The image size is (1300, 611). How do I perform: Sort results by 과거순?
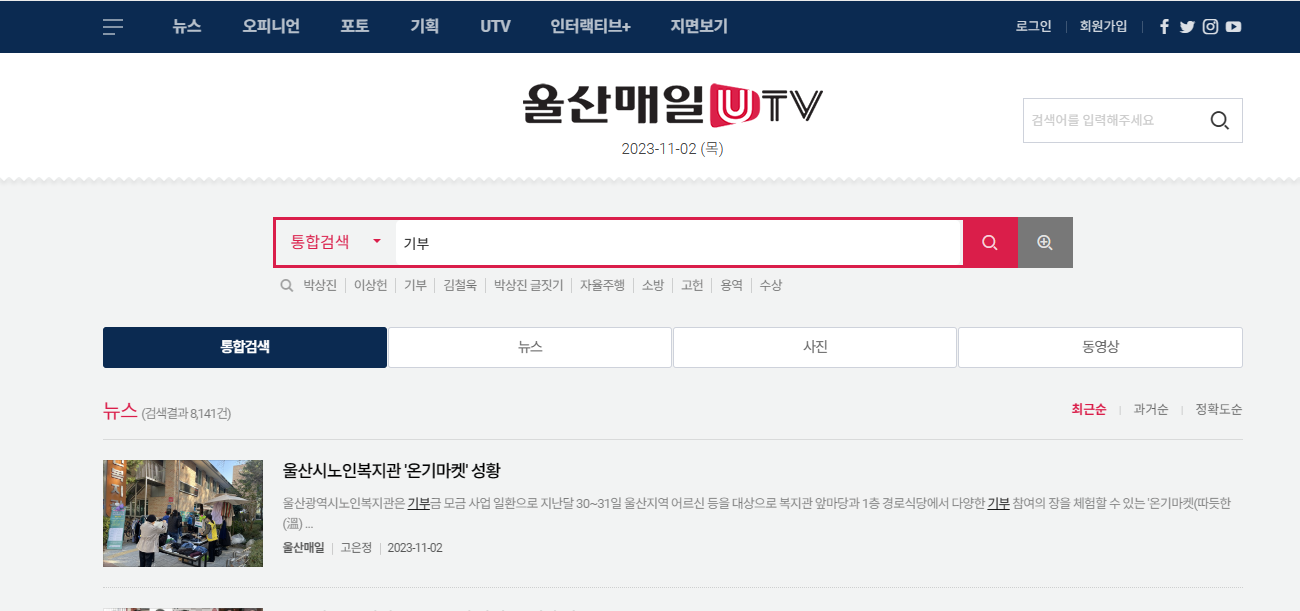[x=1151, y=410]
